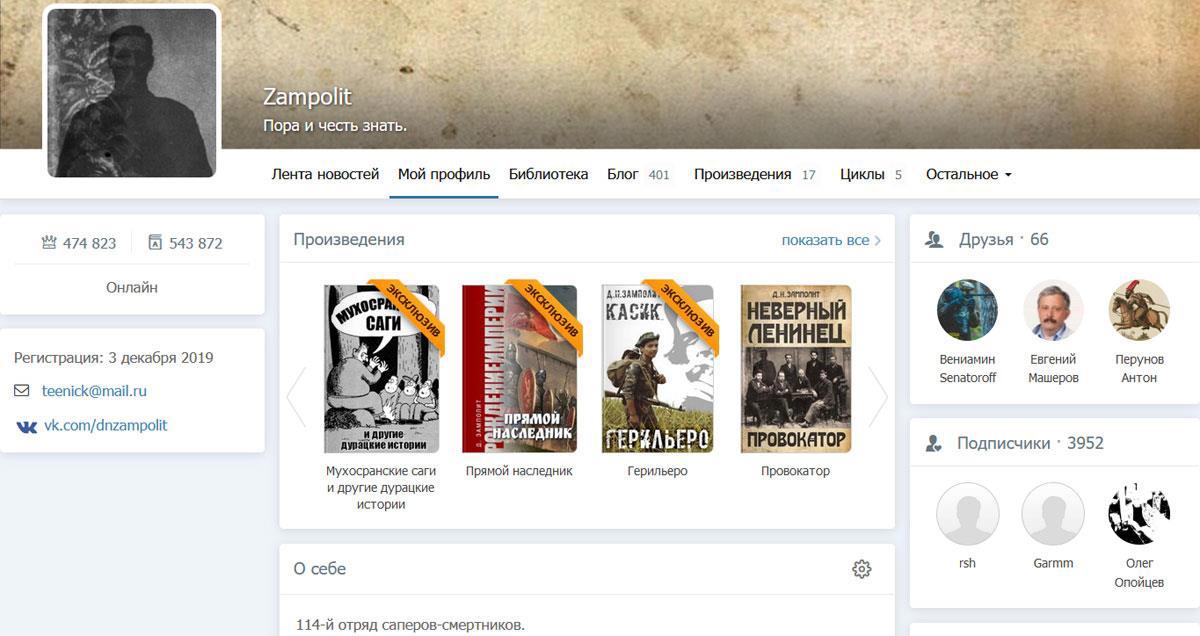This screenshot has height=636, width=1200.
Task: Open Вениамин Senatoroff's avatar
Action: pos(968,310)
